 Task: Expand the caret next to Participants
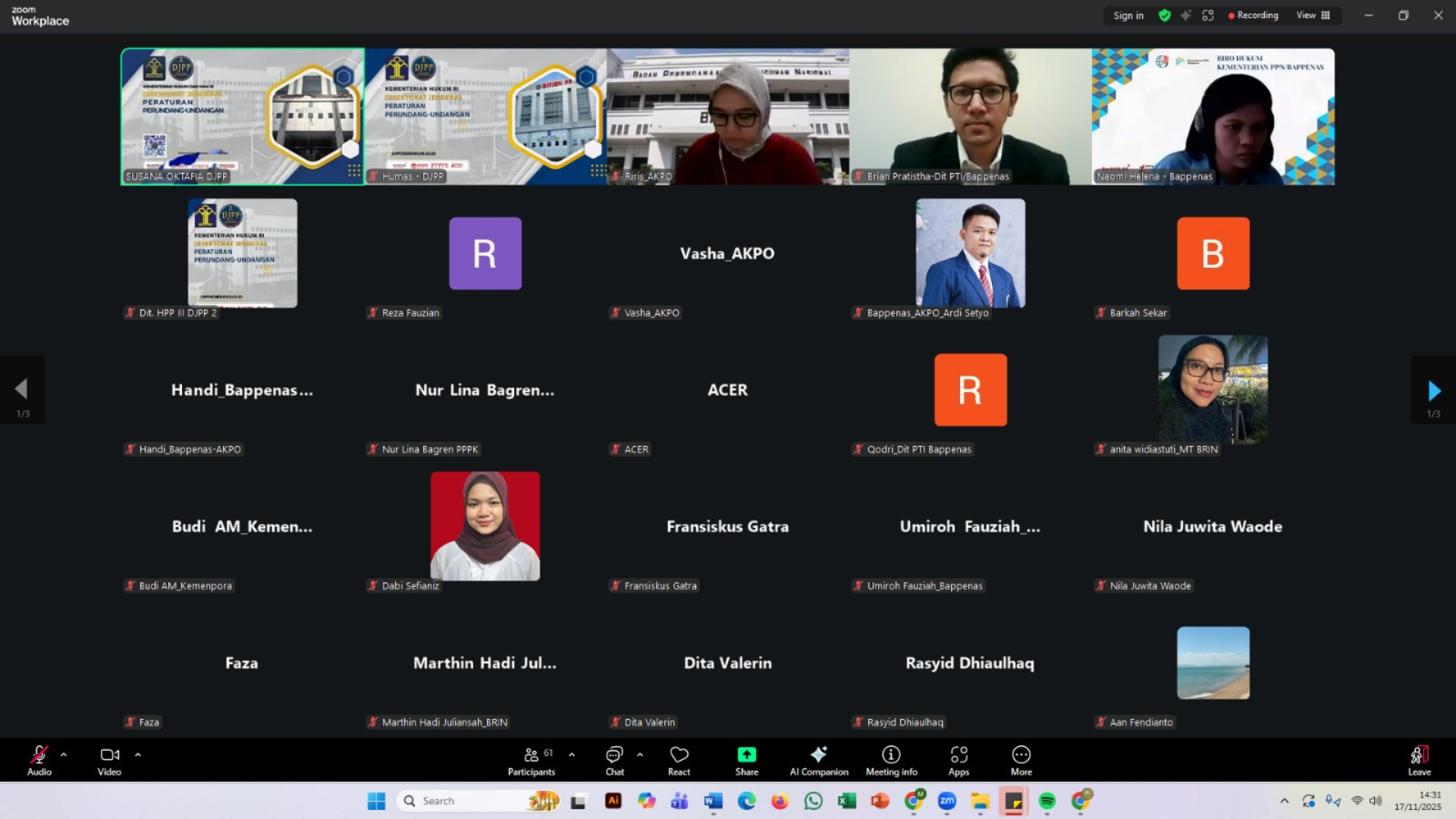point(572,755)
